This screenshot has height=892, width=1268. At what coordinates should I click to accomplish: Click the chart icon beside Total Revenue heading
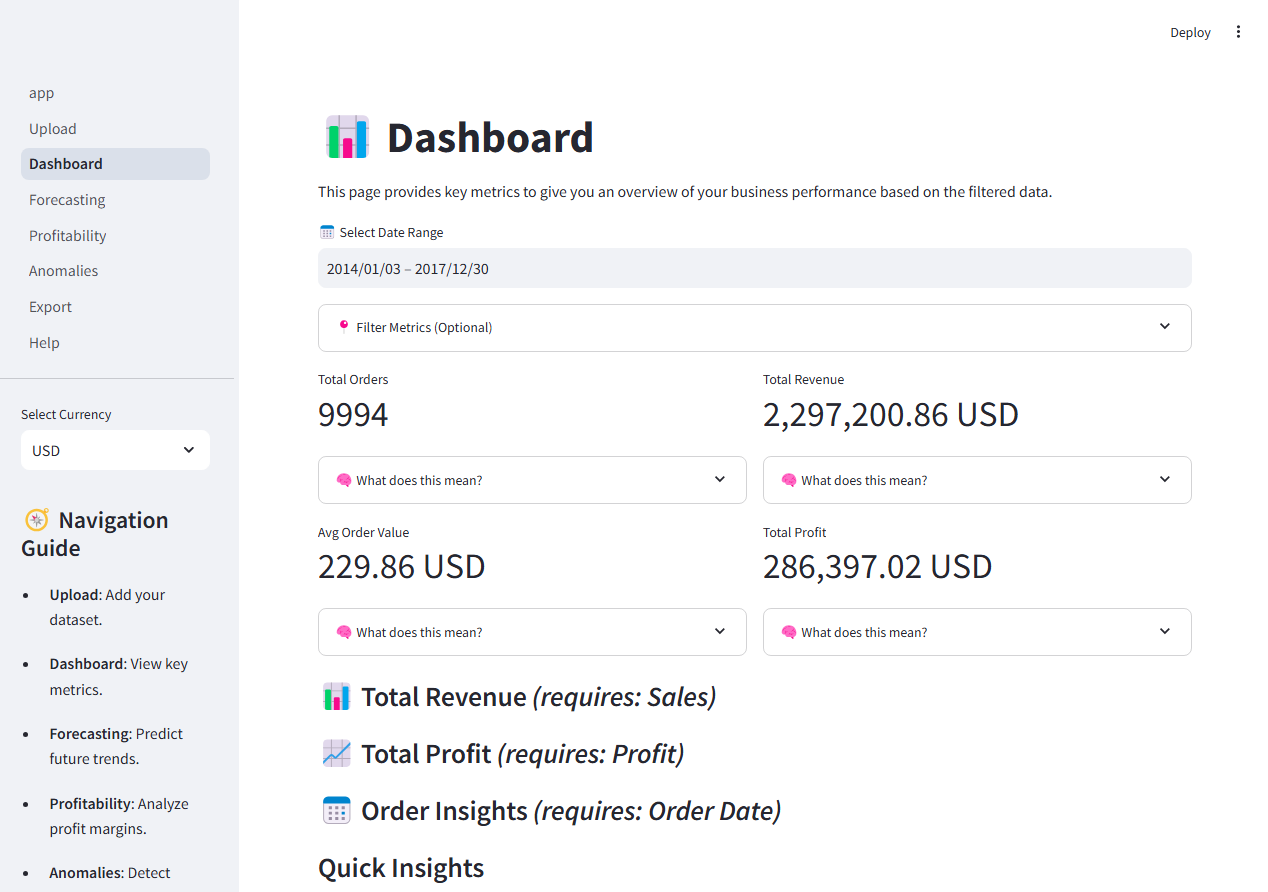336,696
